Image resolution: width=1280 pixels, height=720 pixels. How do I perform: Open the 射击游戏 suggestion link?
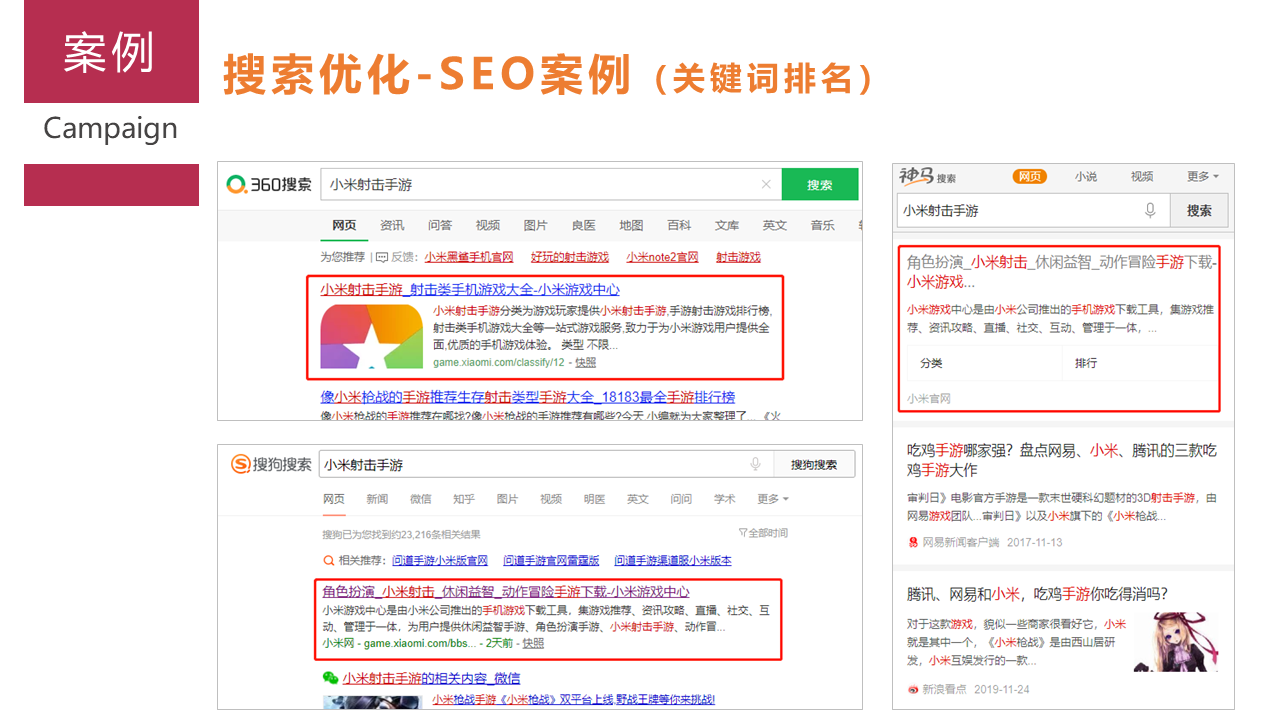click(738, 257)
